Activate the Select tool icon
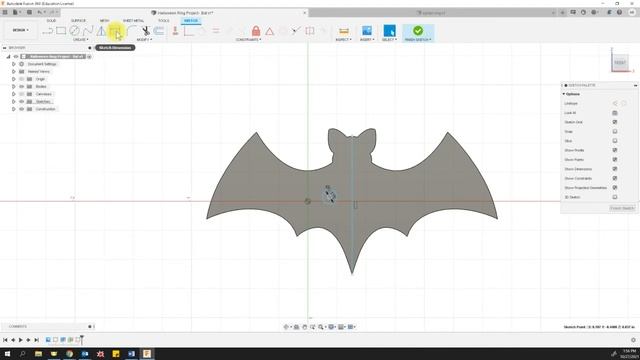 tap(389, 31)
